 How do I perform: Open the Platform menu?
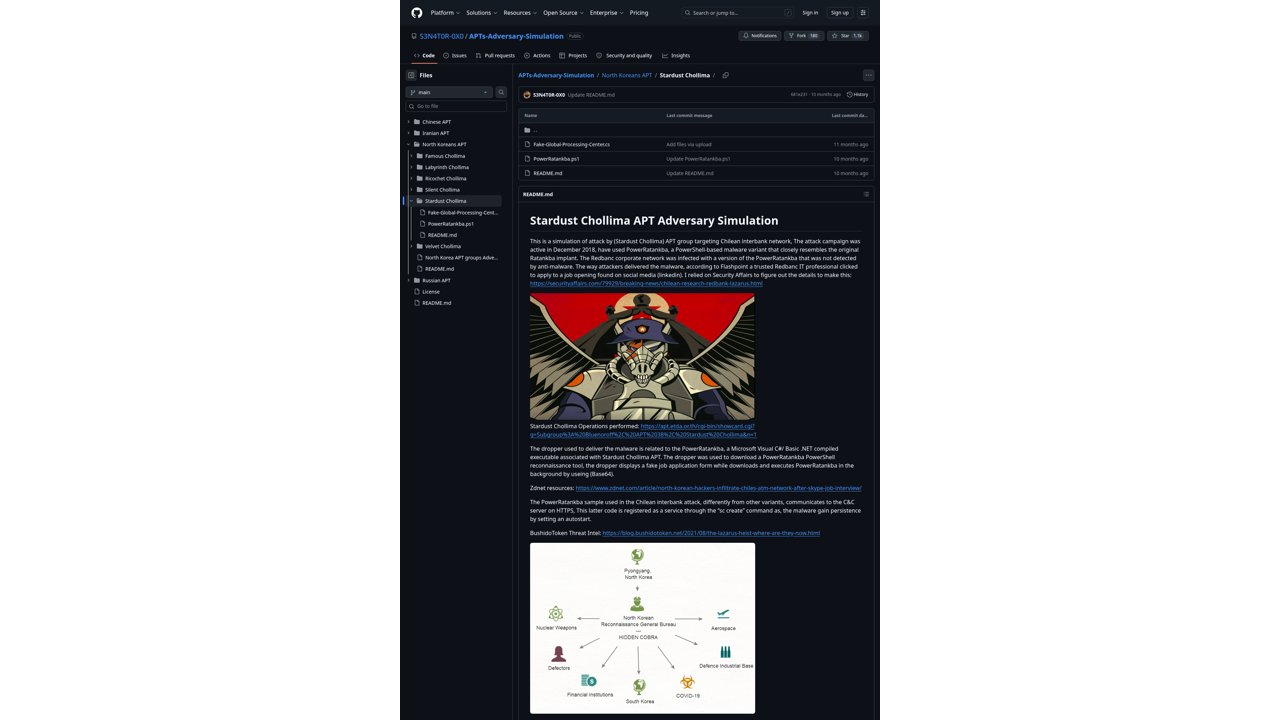(x=444, y=13)
